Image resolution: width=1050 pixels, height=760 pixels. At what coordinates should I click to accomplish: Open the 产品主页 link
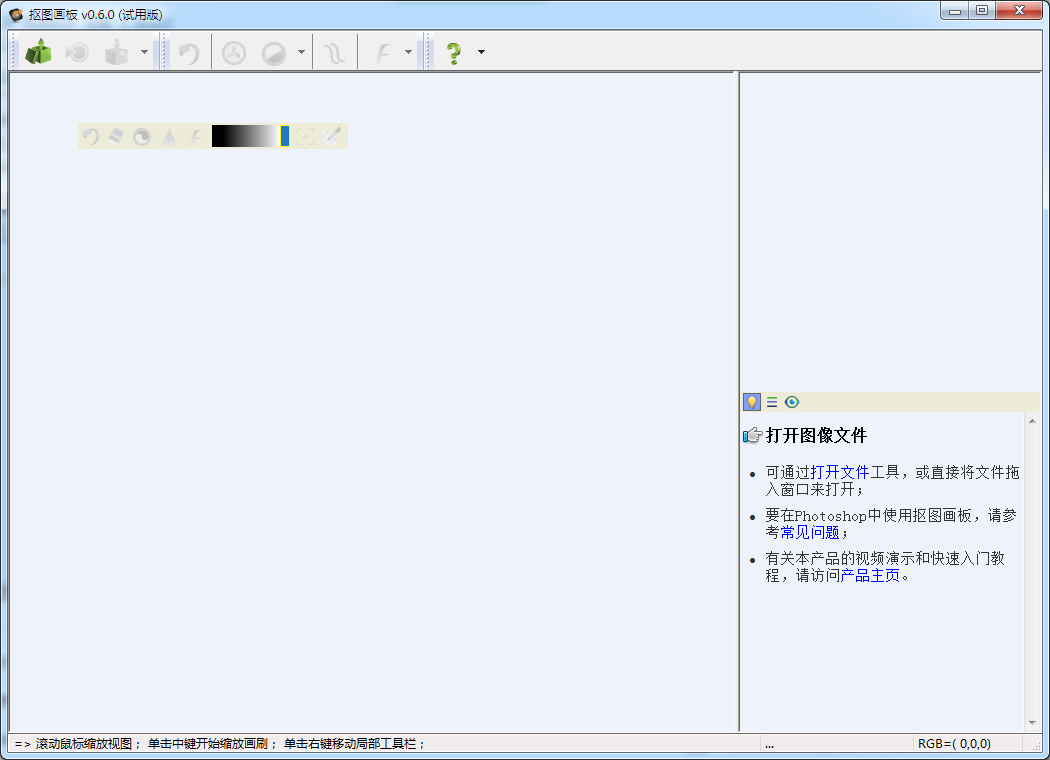click(871, 575)
